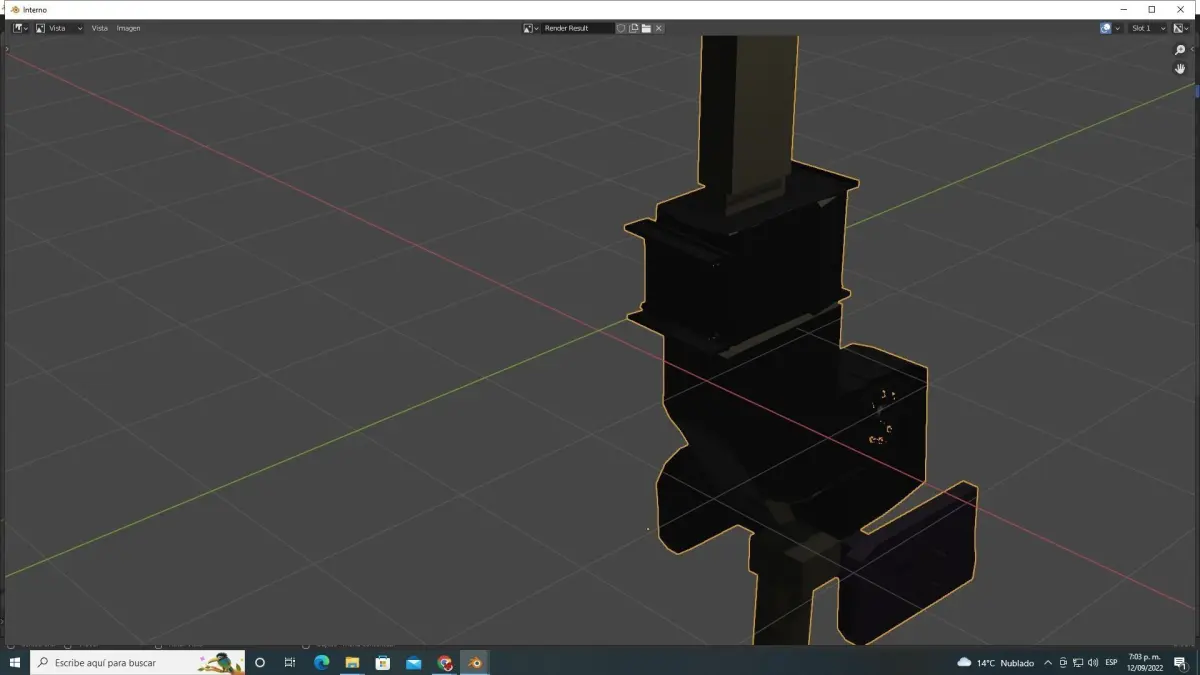The width and height of the screenshot is (1200, 675).
Task: Show hidden system tray icons
Action: pyautogui.click(x=1048, y=662)
